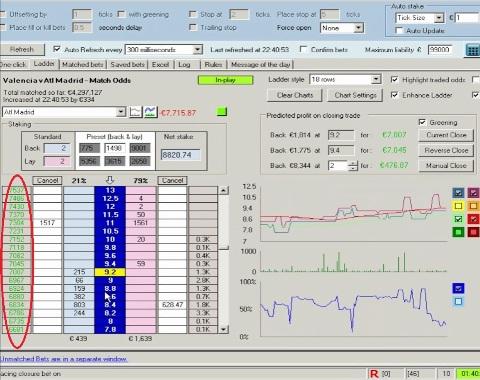480x380 pixels.
Task: Click the red R status bar icon
Action: pos(374,374)
